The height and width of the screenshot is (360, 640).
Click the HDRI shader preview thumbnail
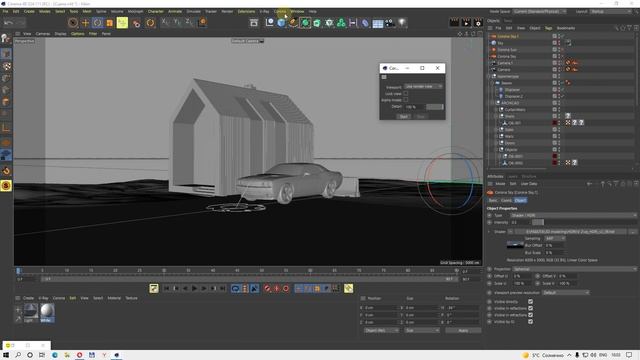[x=515, y=244]
